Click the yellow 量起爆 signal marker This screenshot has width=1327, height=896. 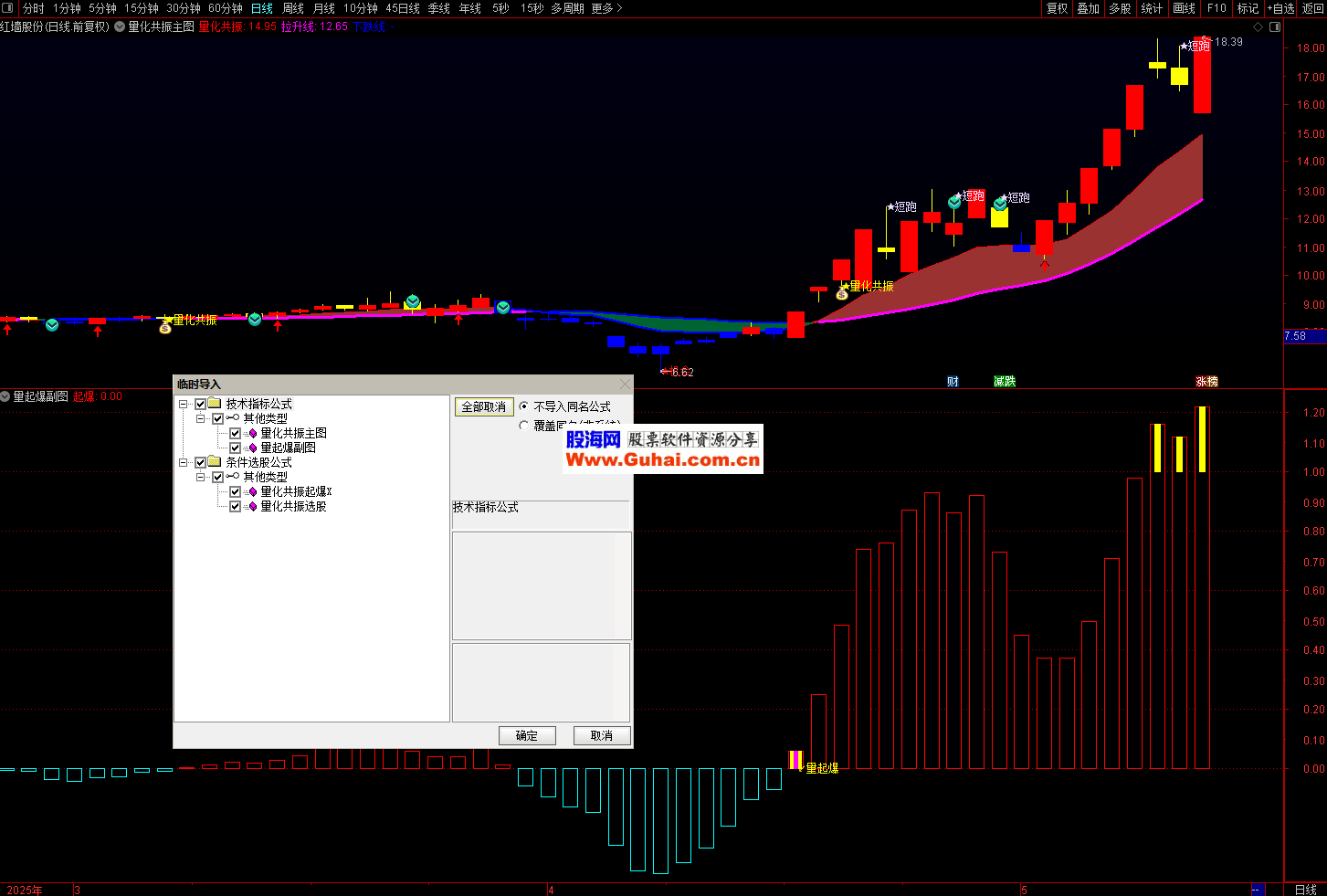pos(795,760)
